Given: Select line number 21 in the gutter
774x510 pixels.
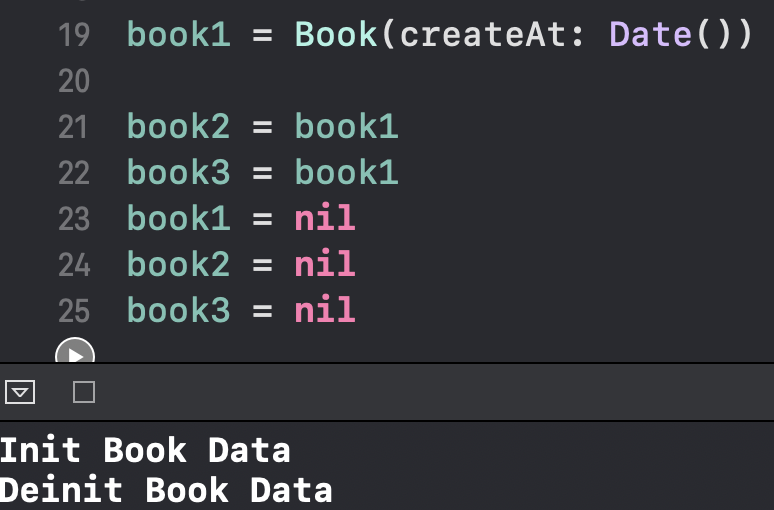Looking at the screenshot, I should pos(74,127).
